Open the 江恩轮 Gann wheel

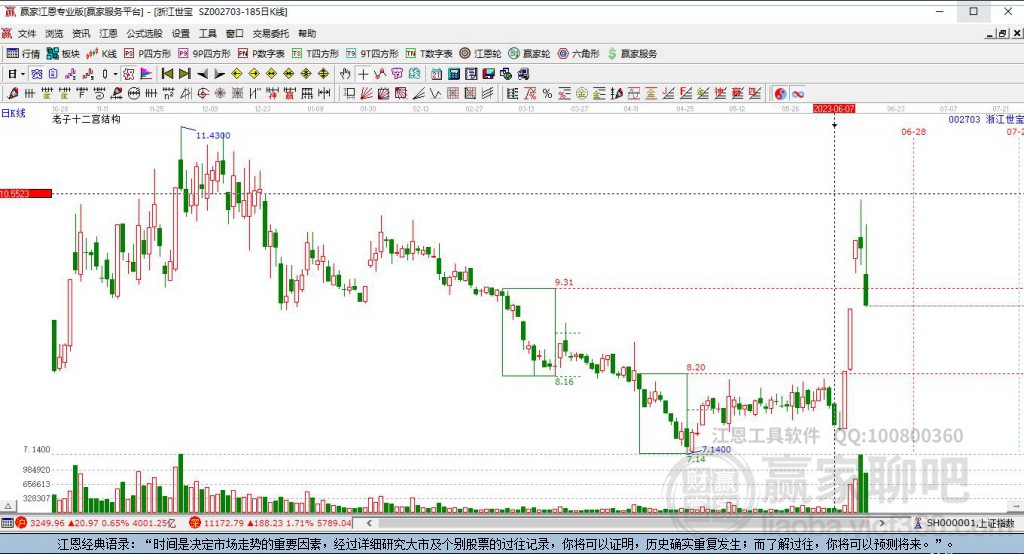click(480, 54)
